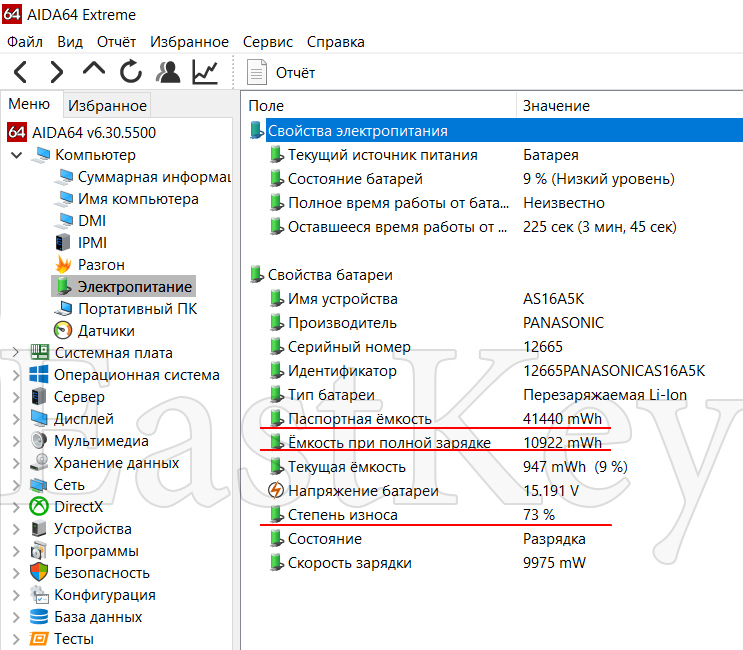The width and height of the screenshot is (743, 650).
Task: Select the Портативный ПК tree item
Action: 137,309
